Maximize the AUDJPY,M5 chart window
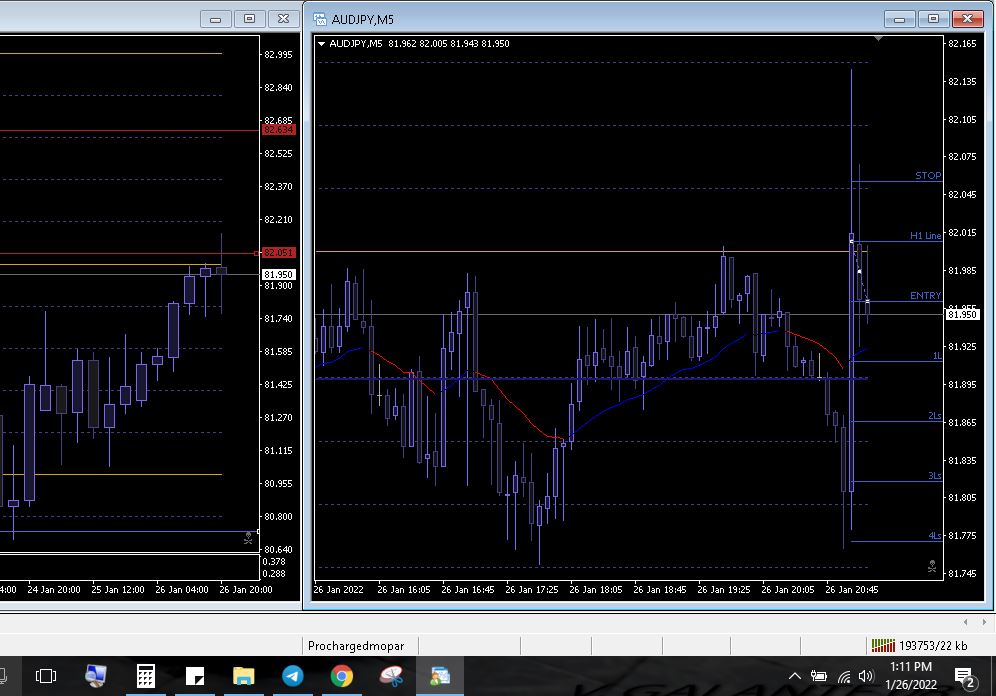996x696 pixels. click(933, 18)
